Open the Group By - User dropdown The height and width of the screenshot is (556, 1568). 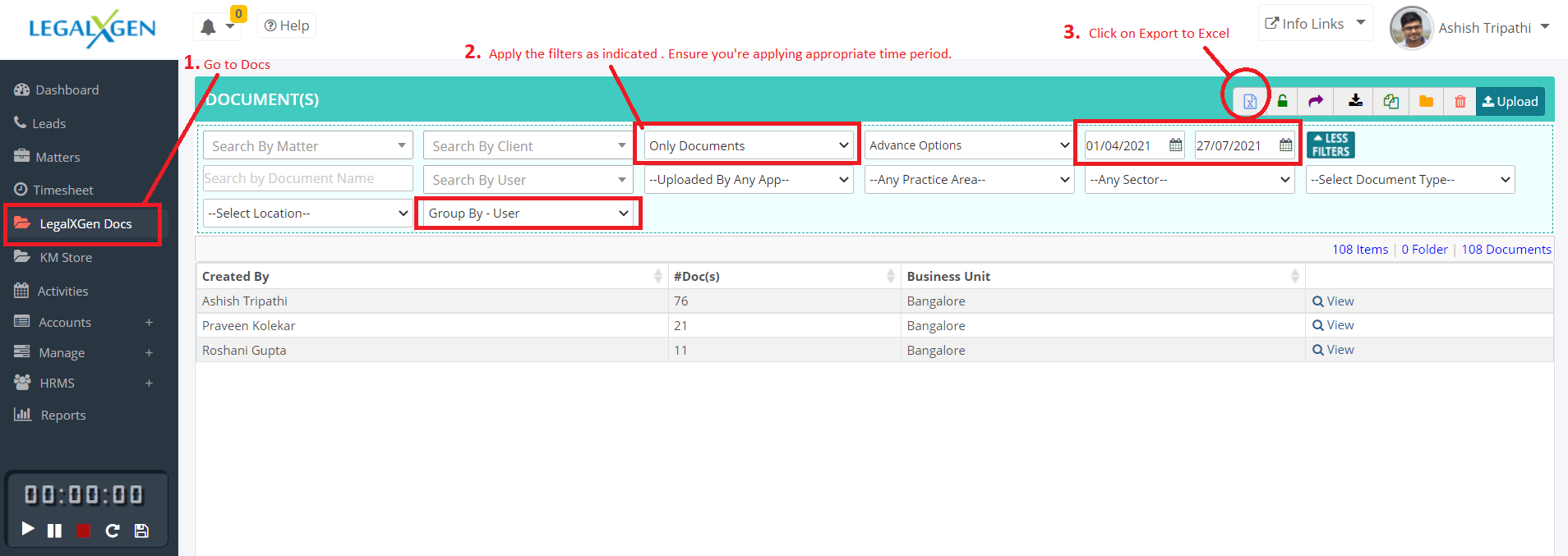[x=528, y=214]
